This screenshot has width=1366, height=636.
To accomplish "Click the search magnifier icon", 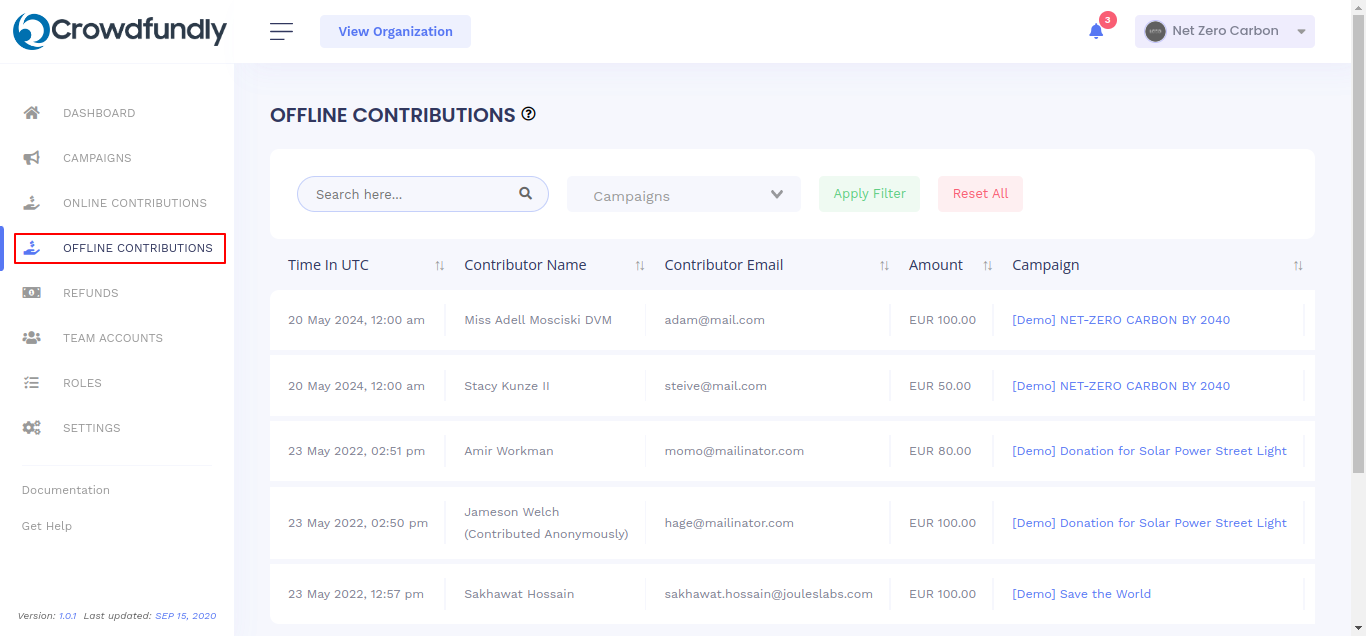I will [x=526, y=194].
